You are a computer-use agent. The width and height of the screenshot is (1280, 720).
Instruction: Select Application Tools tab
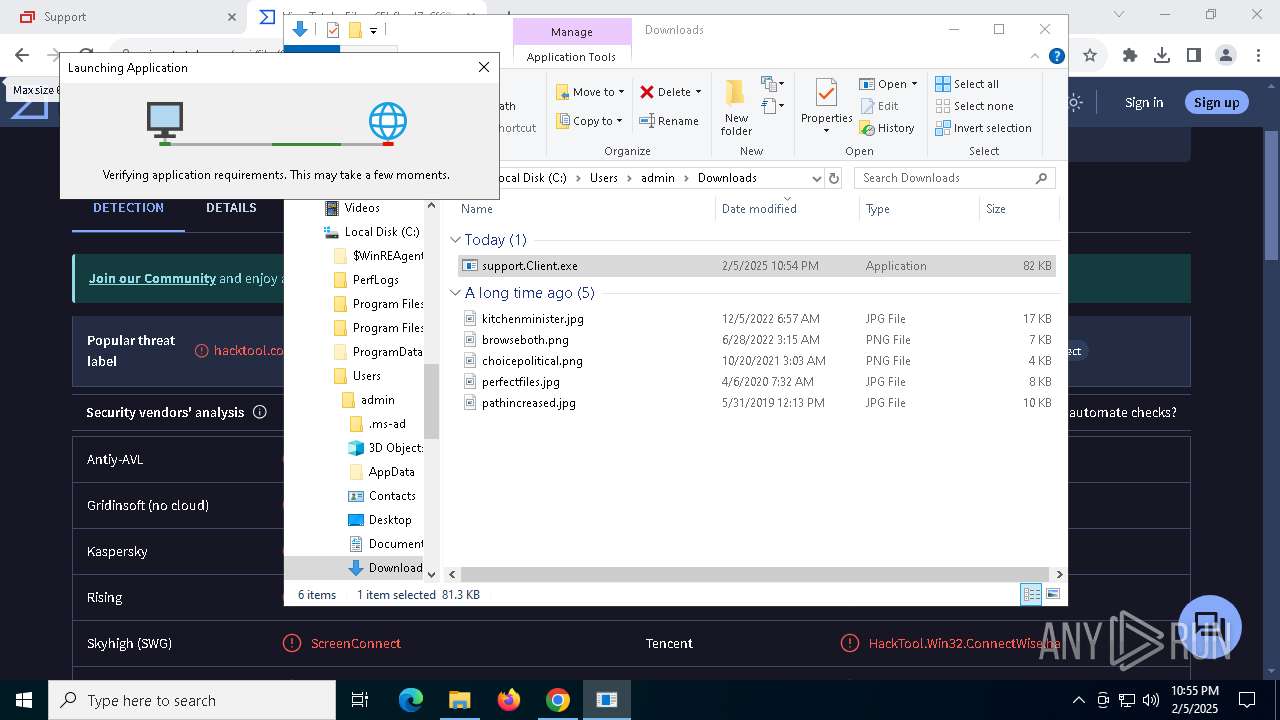pyautogui.click(x=571, y=57)
